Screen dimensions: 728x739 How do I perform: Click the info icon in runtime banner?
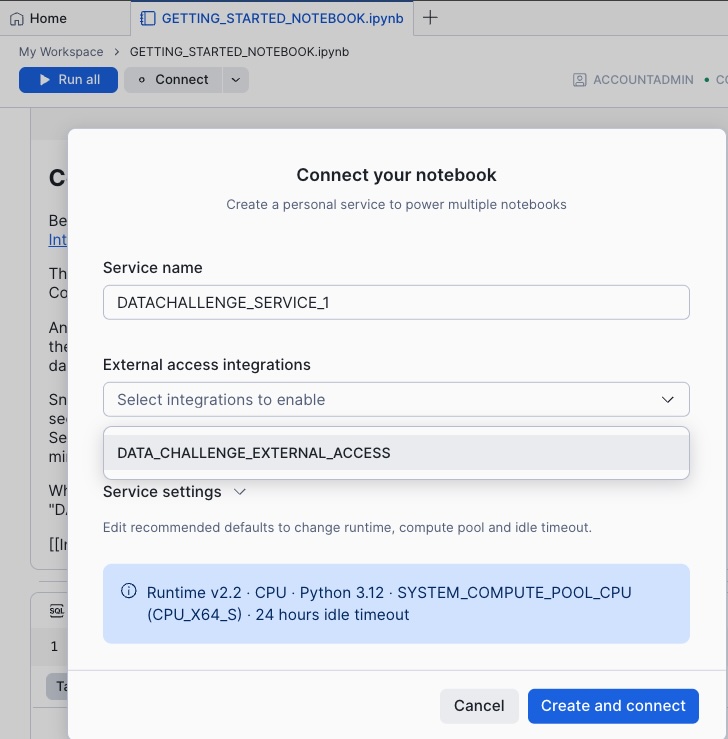pos(128,591)
